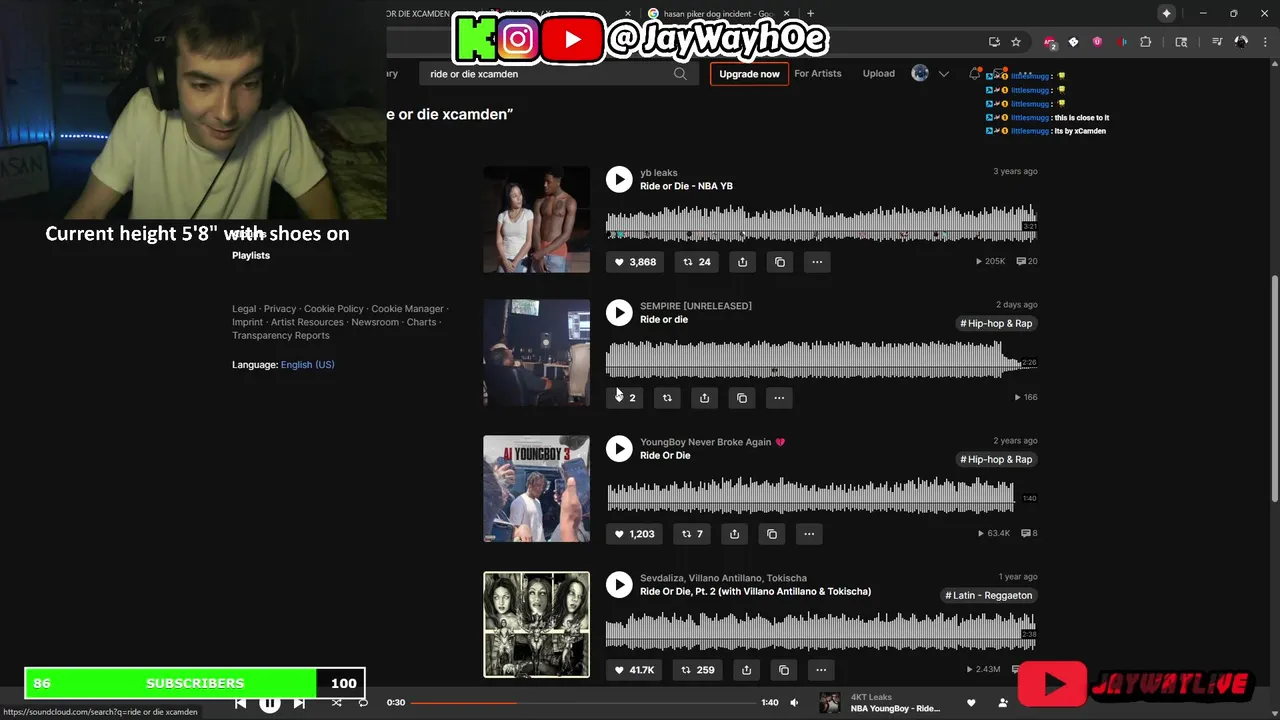
Task: Open a new browser tab with the plus button
Action: pos(810,14)
